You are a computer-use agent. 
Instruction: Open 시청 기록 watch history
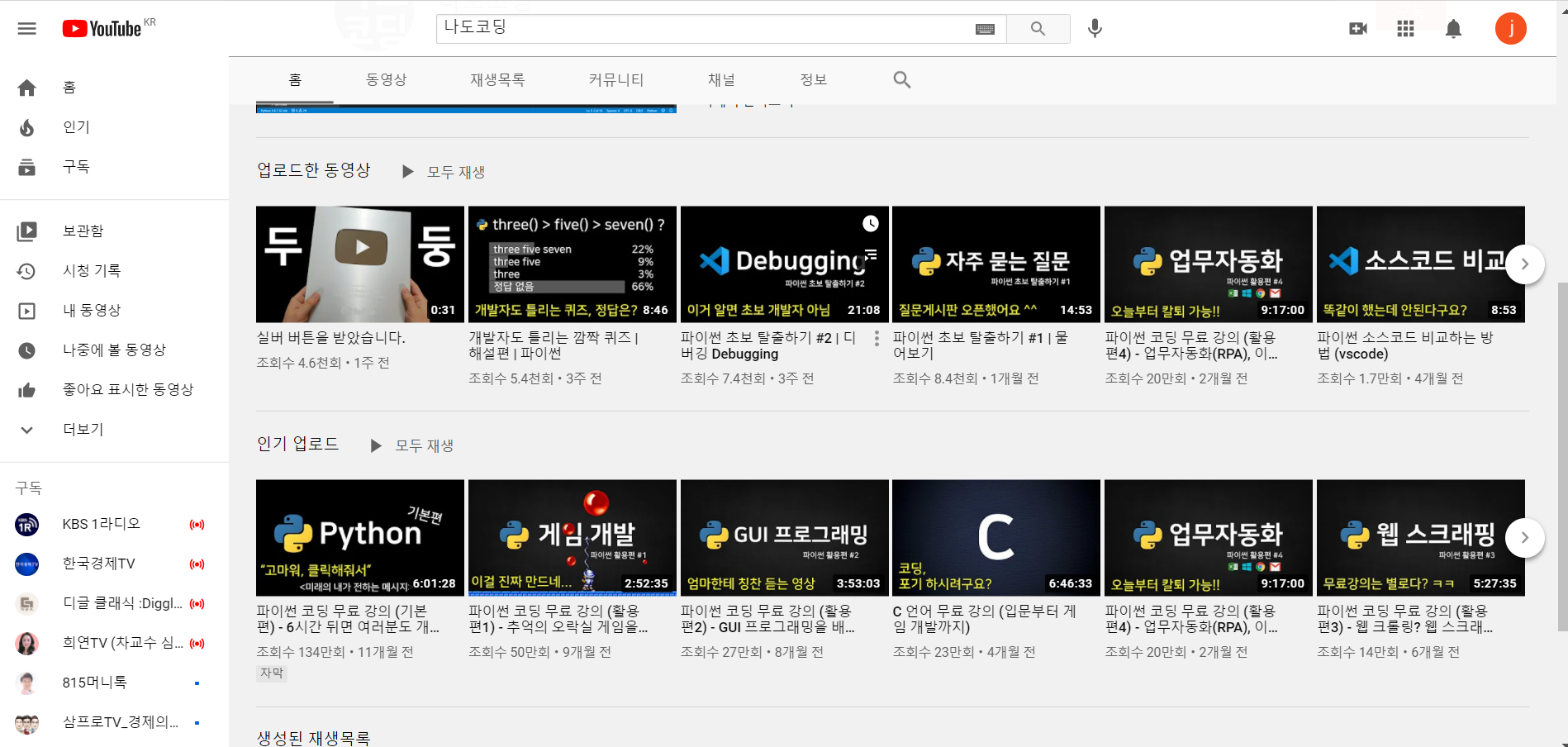114,271
